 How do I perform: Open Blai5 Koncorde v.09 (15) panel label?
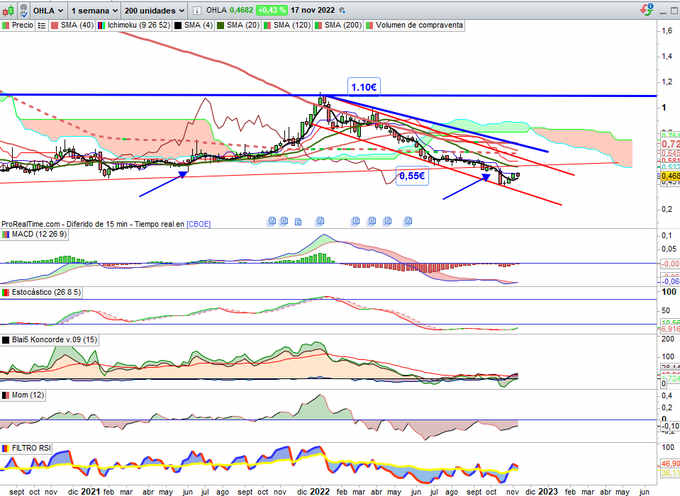[x=50, y=340]
